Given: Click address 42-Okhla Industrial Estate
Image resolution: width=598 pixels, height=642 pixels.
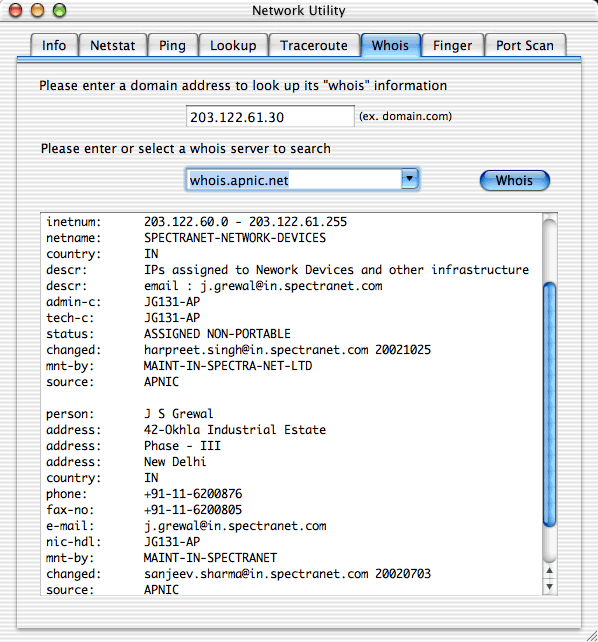Looking at the screenshot, I should (235, 430).
